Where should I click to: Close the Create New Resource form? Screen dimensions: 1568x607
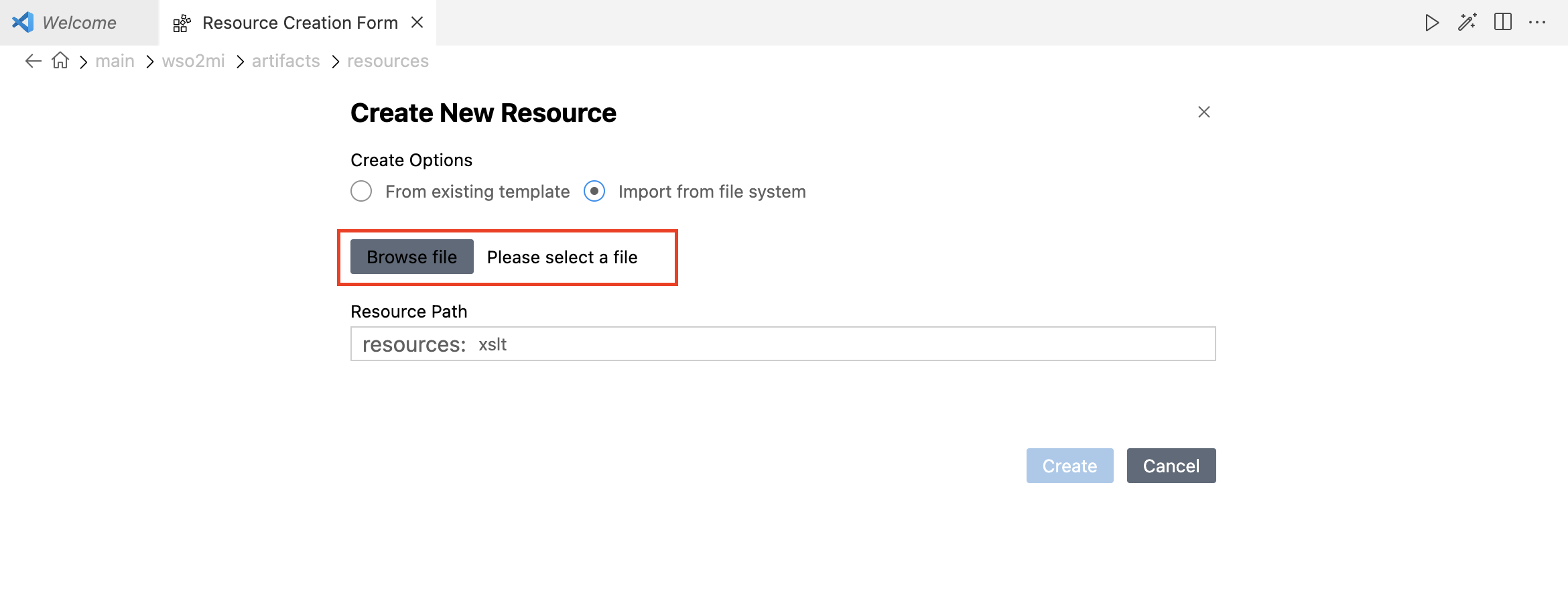[x=1203, y=112]
